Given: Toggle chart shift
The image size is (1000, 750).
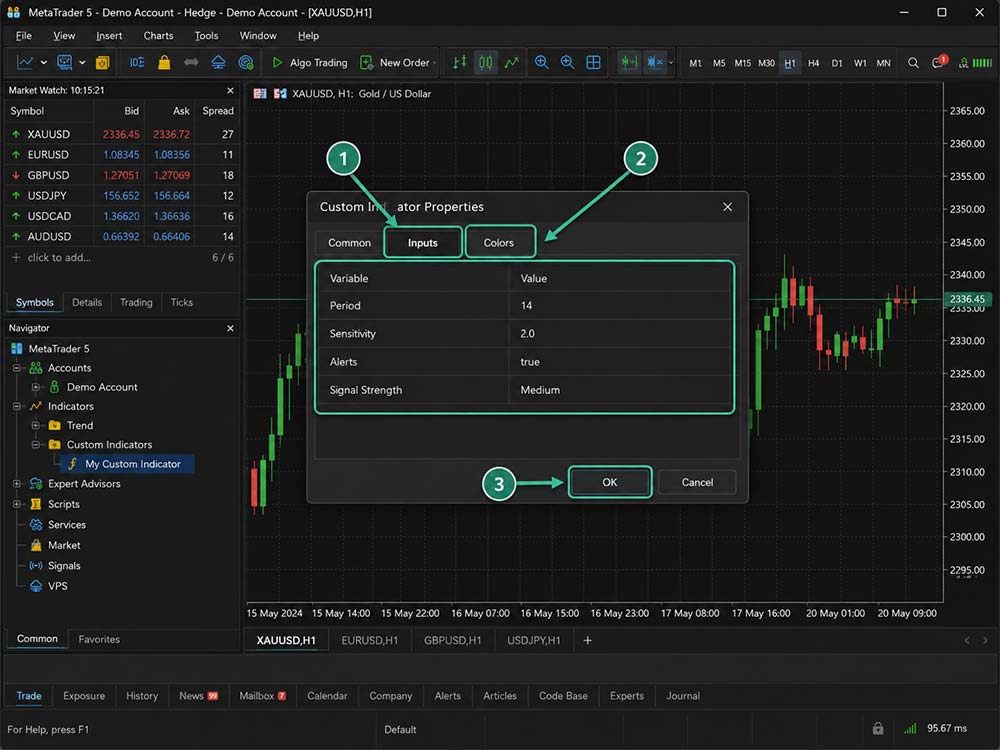Looking at the screenshot, I should [x=654, y=62].
